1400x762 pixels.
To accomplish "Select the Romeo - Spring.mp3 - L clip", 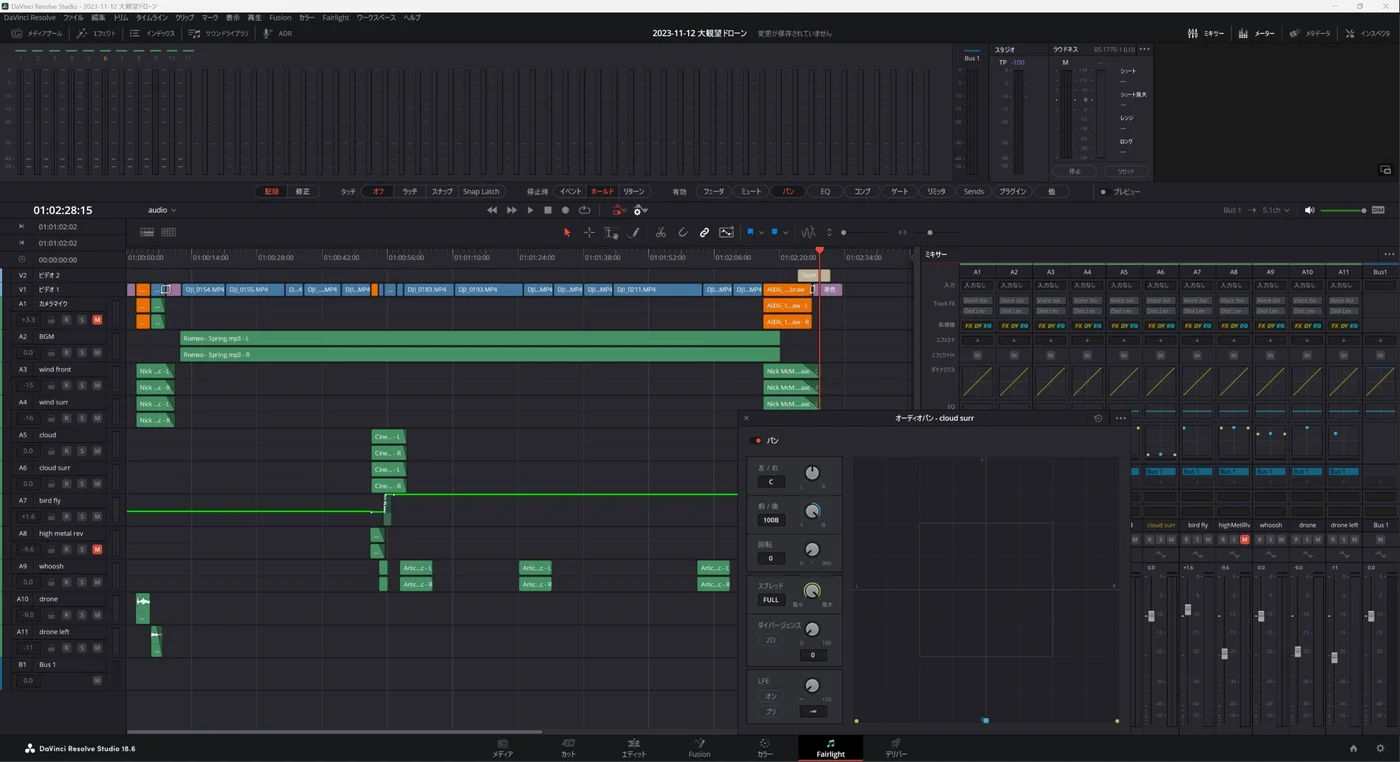I will [479, 338].
